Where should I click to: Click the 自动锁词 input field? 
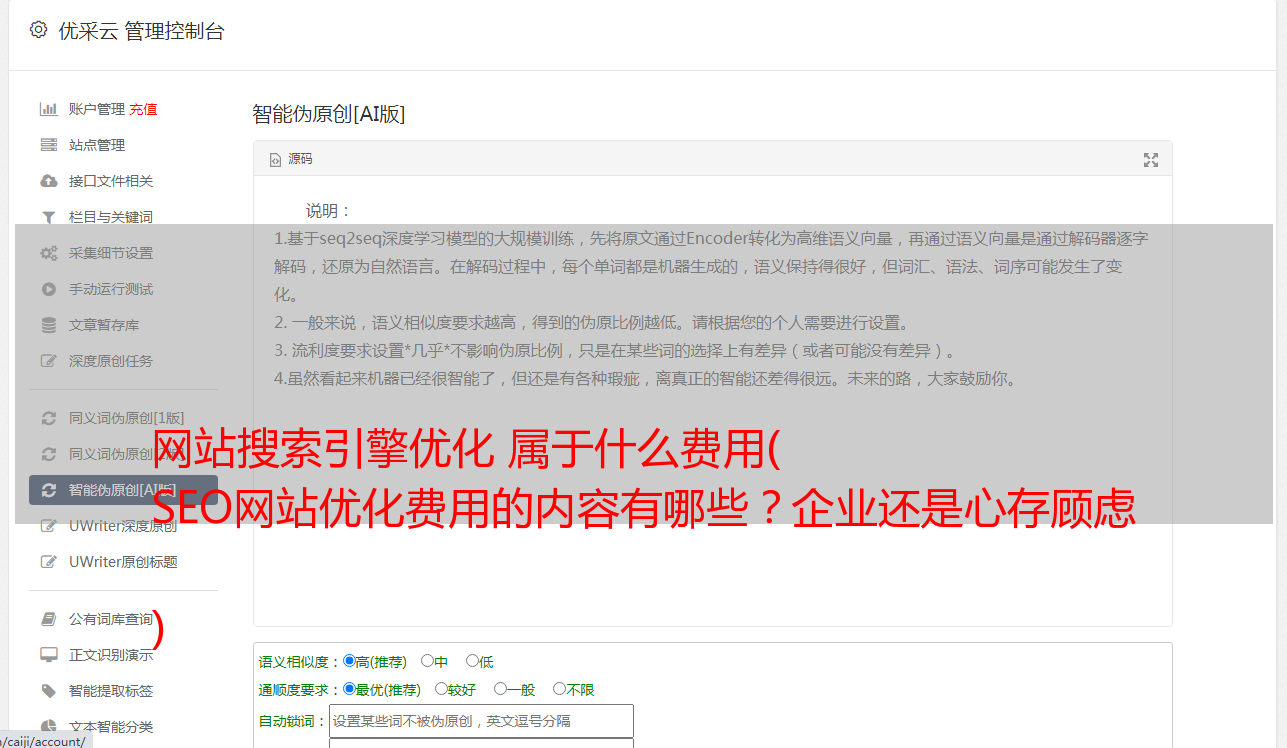click(x=481, y=721)
